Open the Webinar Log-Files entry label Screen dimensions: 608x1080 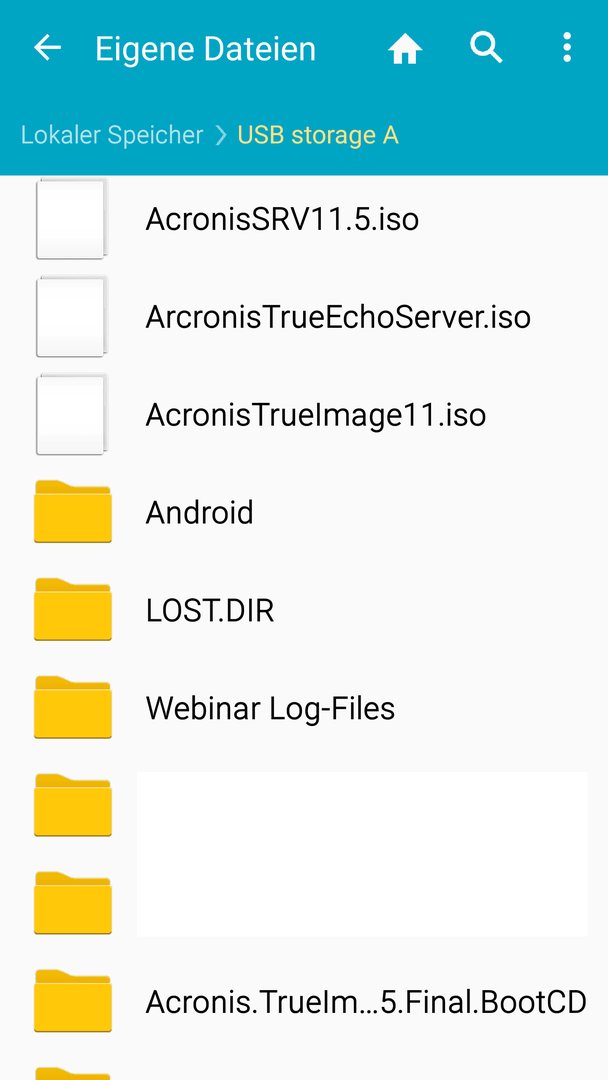[x=270, y=708]
